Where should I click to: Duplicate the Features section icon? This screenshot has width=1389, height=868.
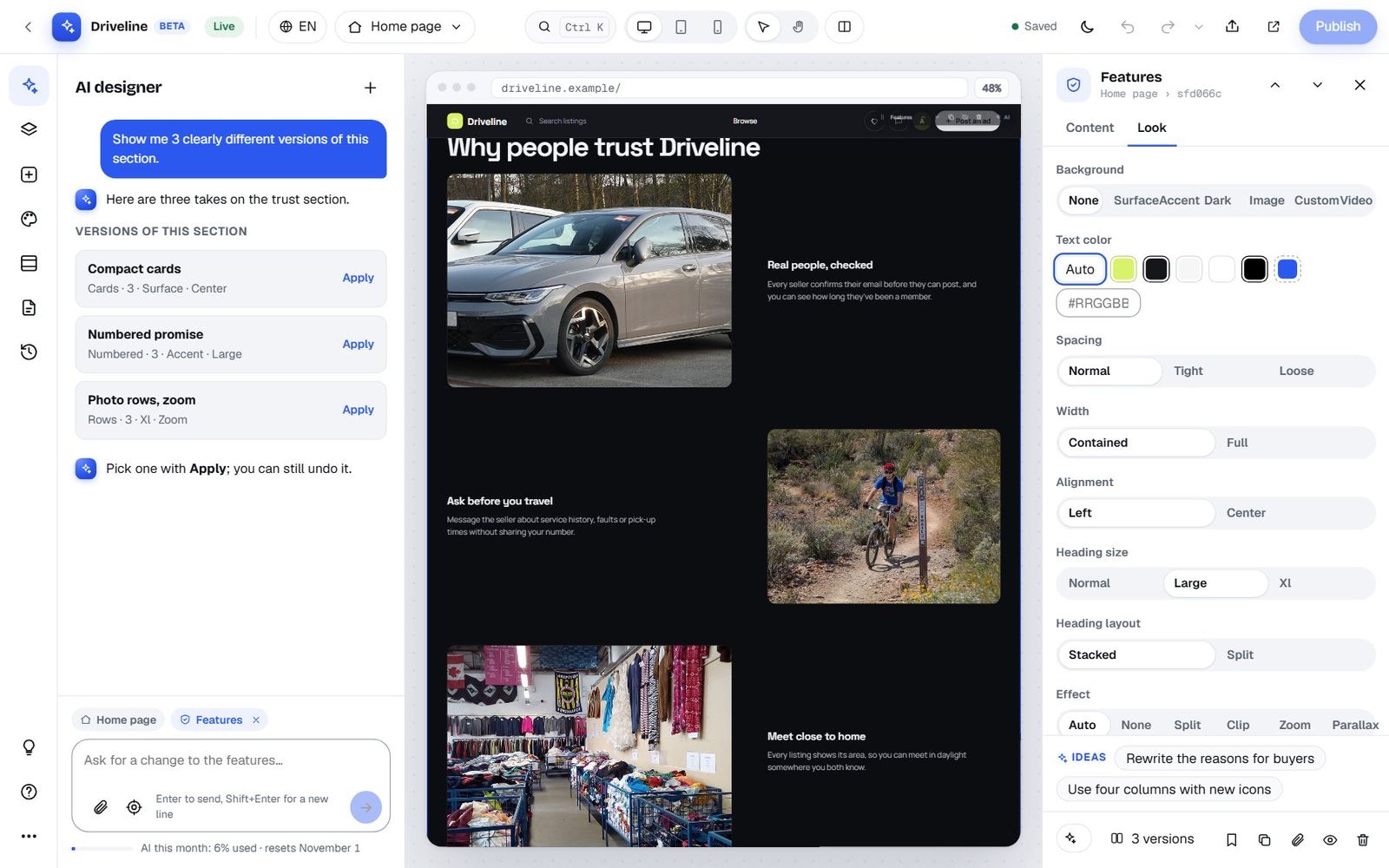pos(1264,839)
